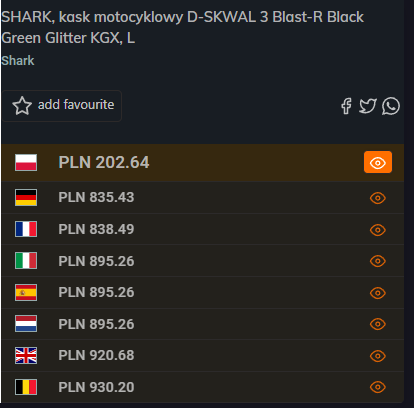414x408 pixels.
Task: Share product via WhatsApp
Action: pyautogui.click(x=391, y=106)
